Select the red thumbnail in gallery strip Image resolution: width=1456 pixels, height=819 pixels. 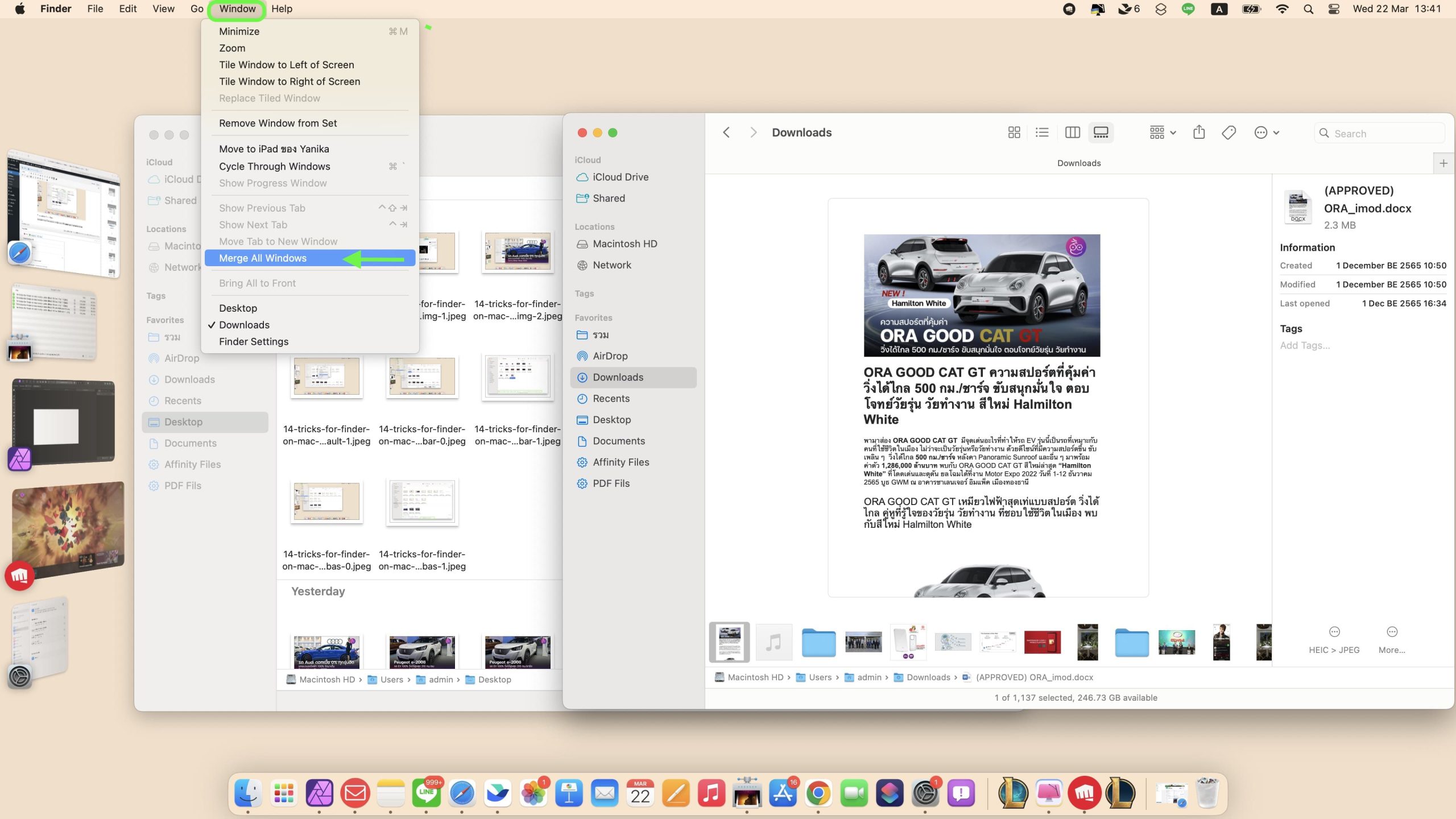(1042, 642)
